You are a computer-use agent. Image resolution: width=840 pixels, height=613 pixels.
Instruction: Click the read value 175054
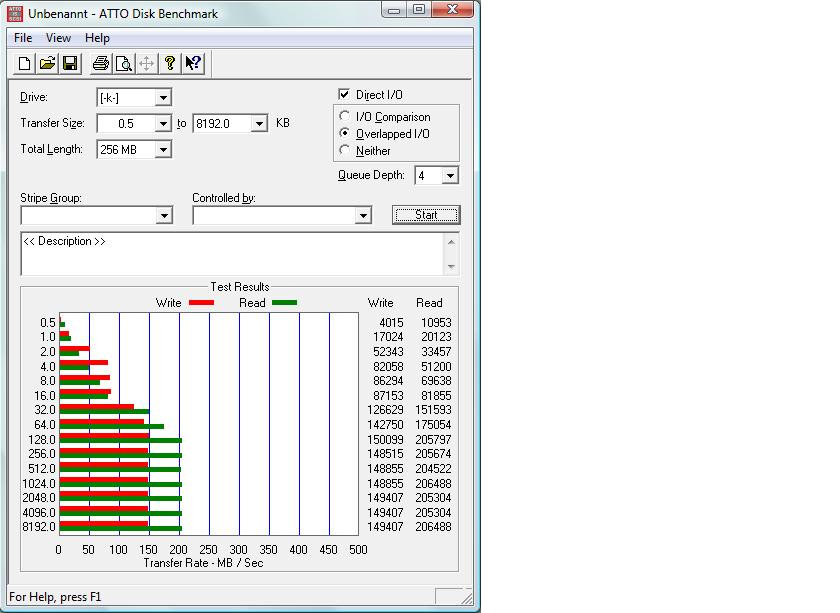(433, 425)
